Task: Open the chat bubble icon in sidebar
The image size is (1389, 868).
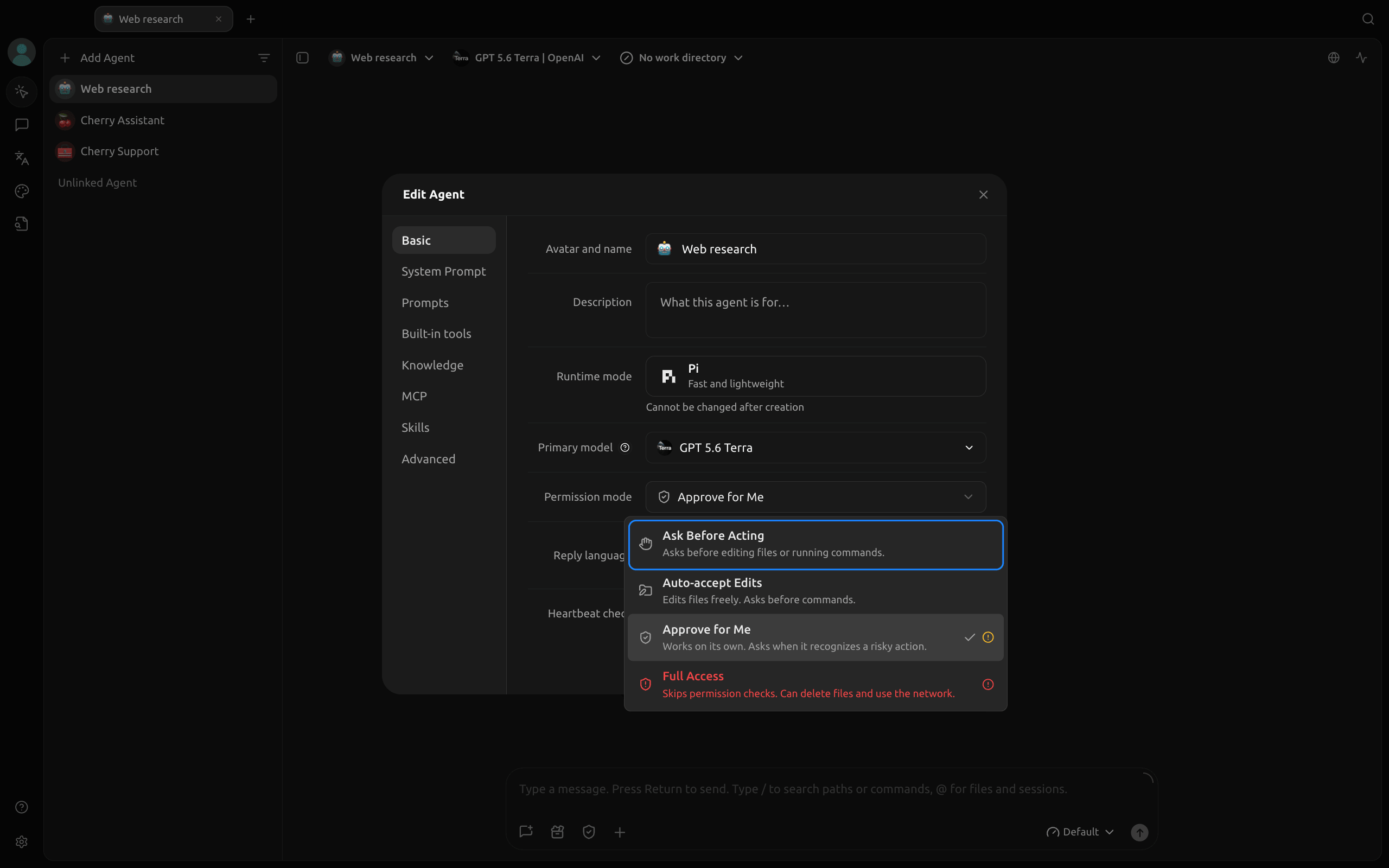Action: click(x=22, y=125)
